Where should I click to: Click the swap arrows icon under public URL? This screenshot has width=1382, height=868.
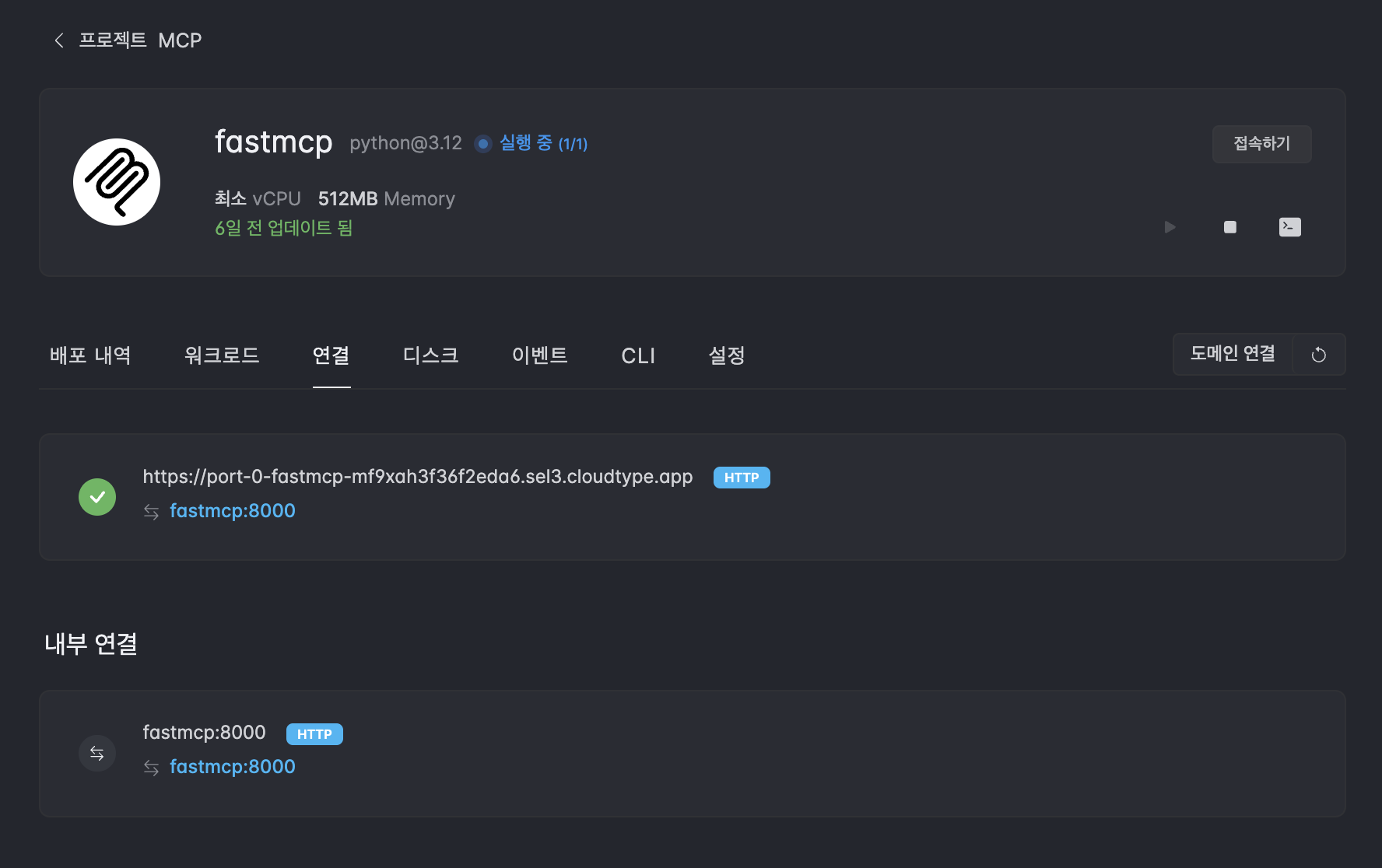[152, 512]
